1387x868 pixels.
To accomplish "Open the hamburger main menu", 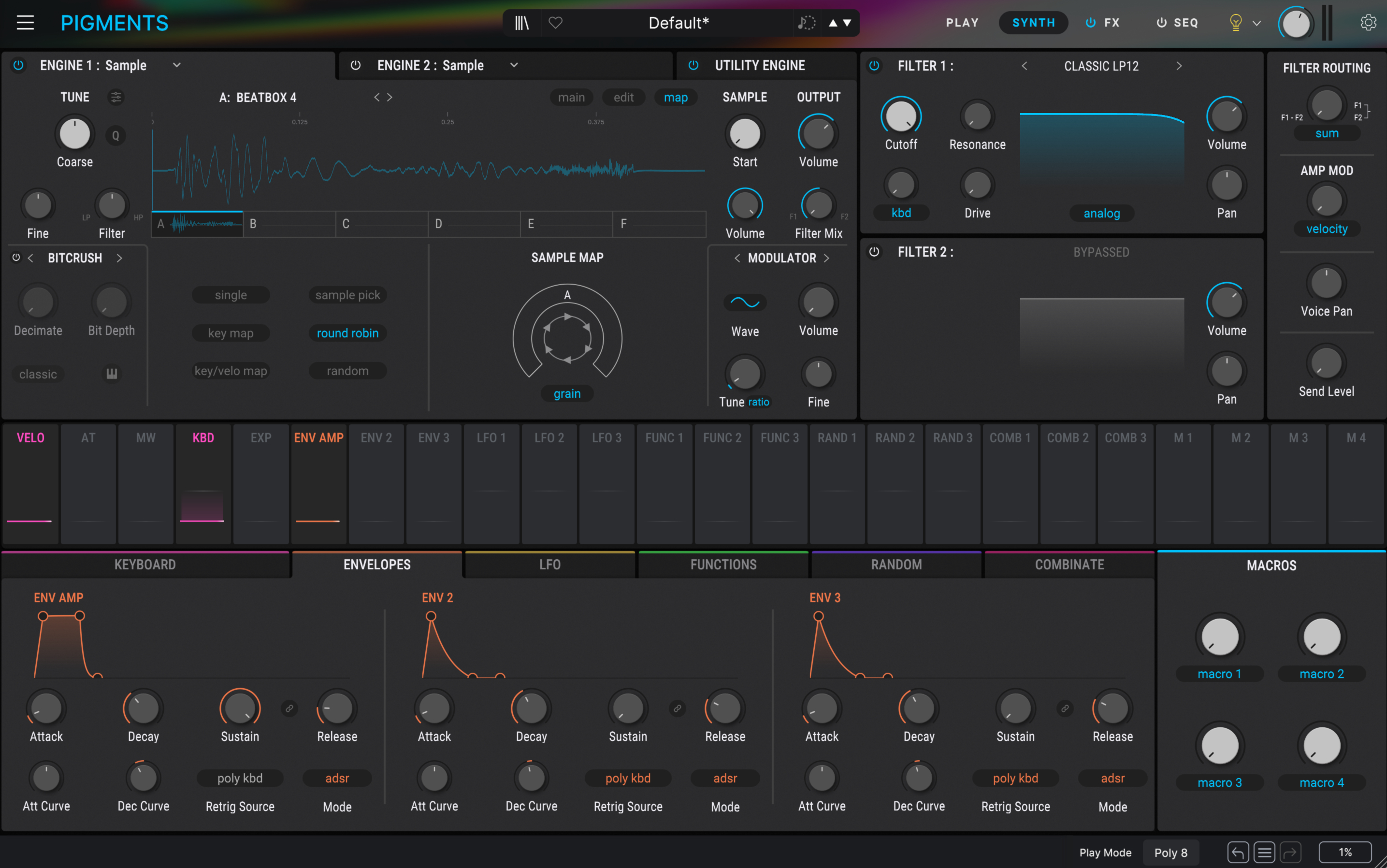I will tap(25, 23).
